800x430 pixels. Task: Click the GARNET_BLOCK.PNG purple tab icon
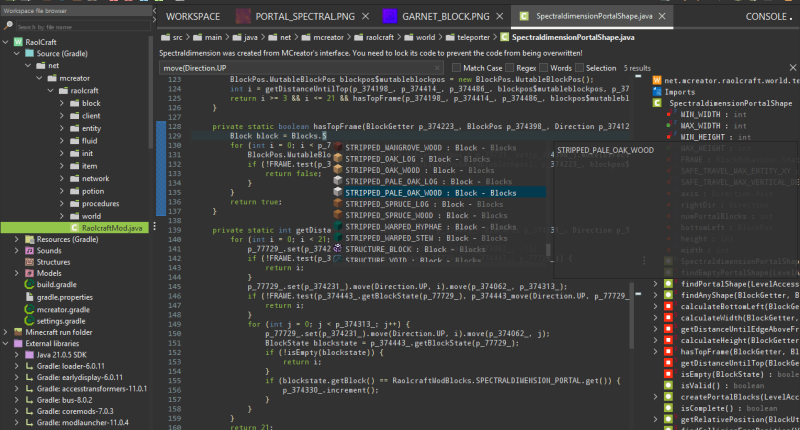click(390, 16)
